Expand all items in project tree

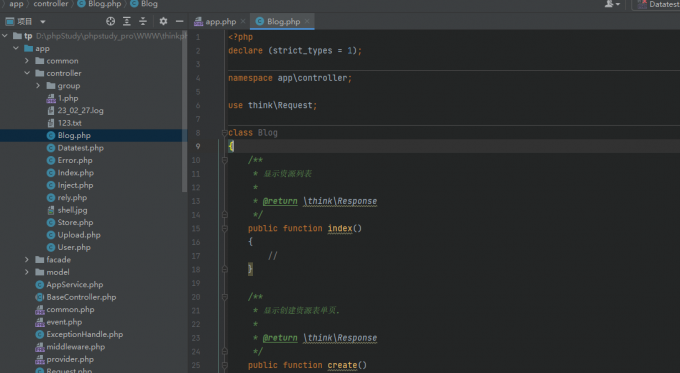(x=127, y=21)
